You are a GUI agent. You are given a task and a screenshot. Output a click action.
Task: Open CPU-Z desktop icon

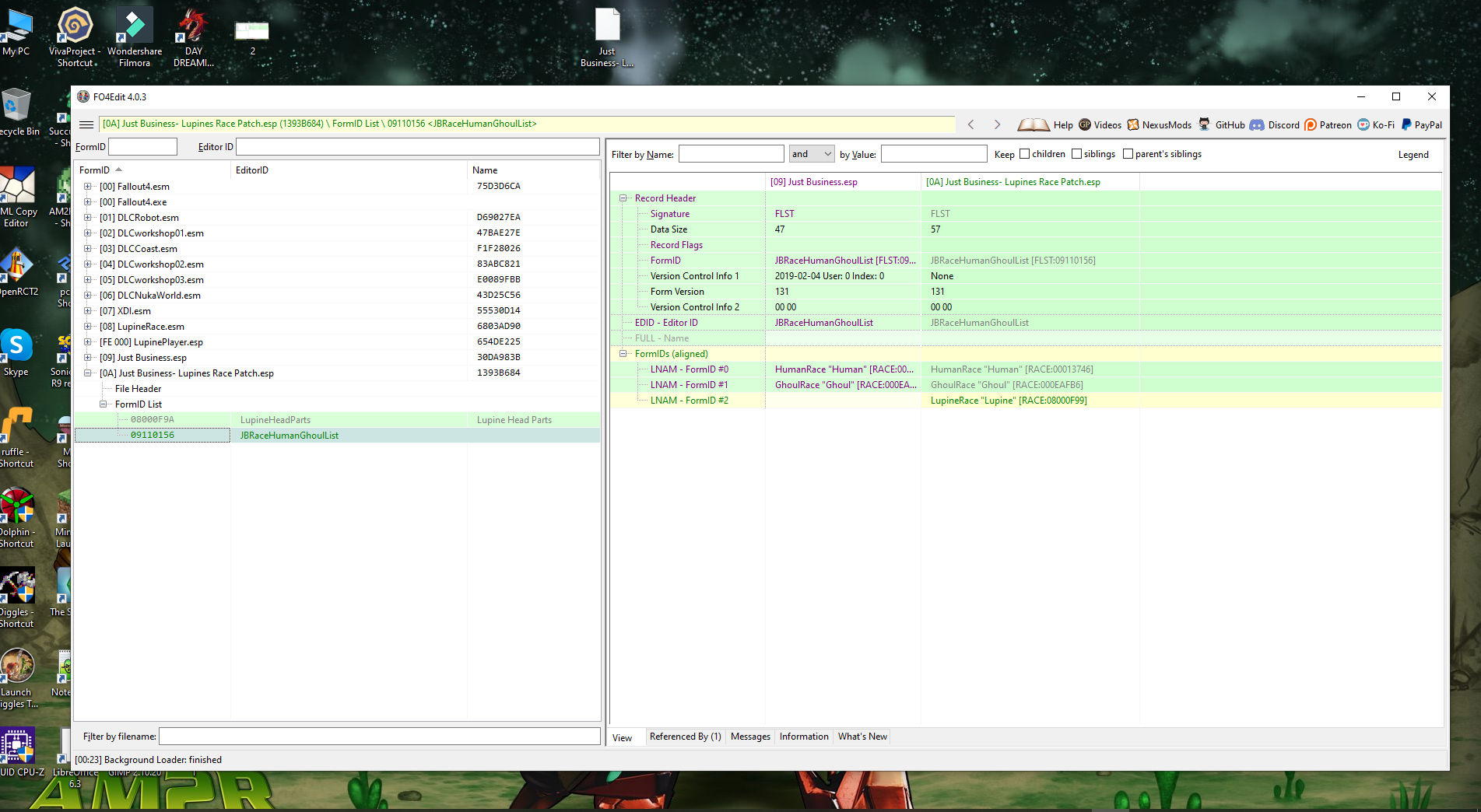[x=19, y=753]
